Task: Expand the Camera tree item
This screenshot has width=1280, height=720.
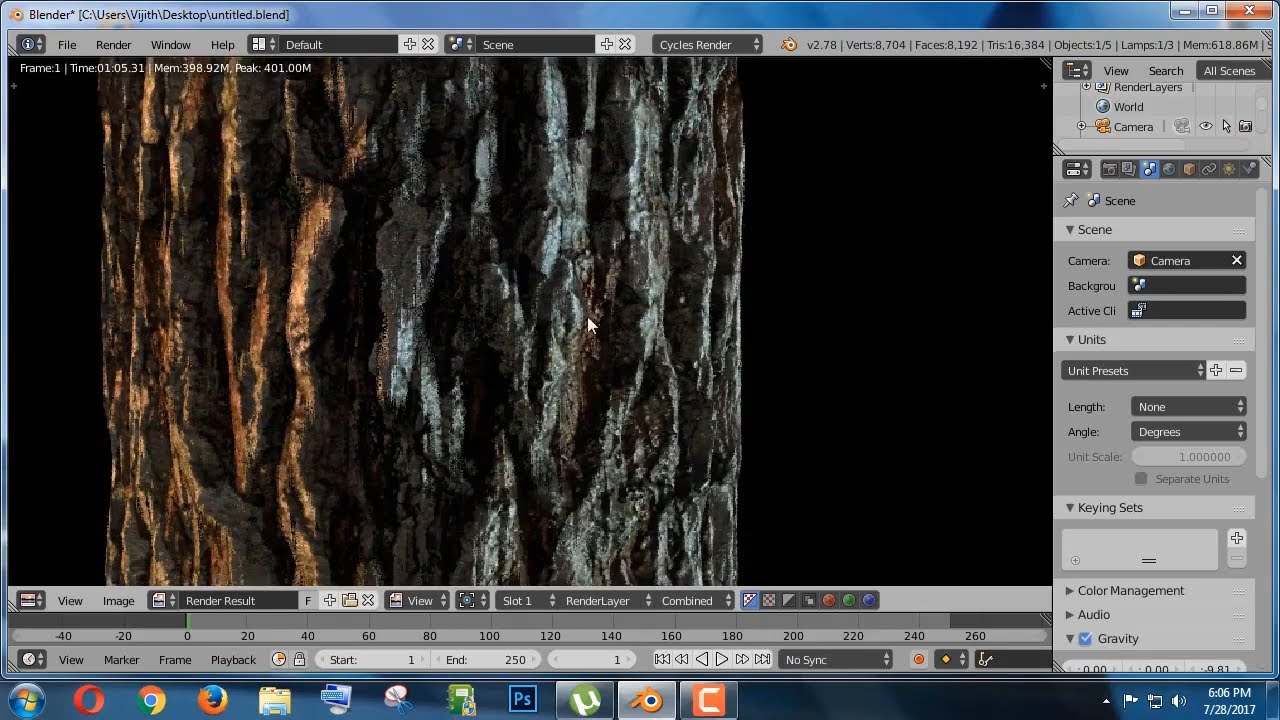Action: click(1081, 126)
